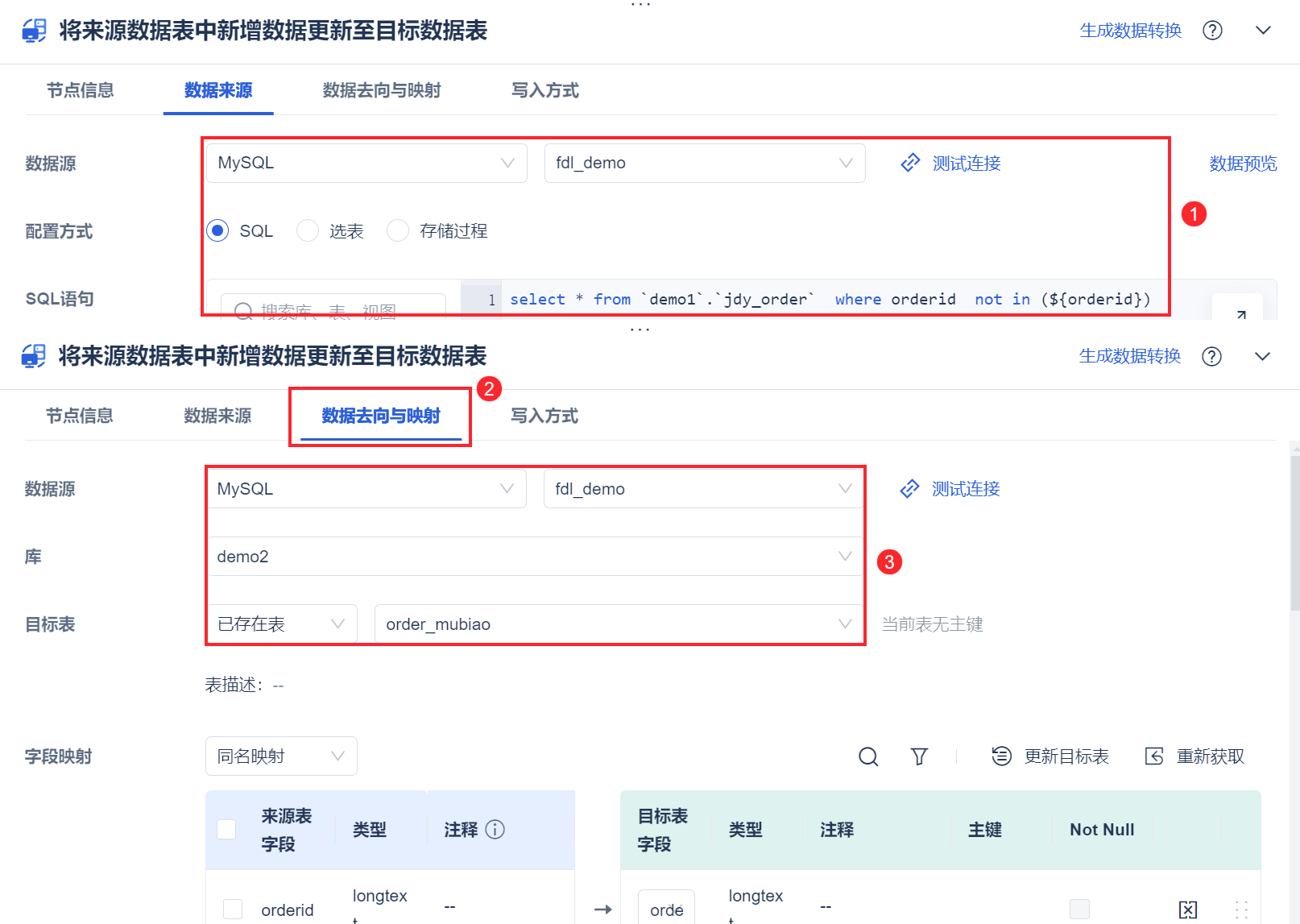Click 生成数据转换 link in the lower panel
Screen dimensions: 1300x924
(1130, 356)
